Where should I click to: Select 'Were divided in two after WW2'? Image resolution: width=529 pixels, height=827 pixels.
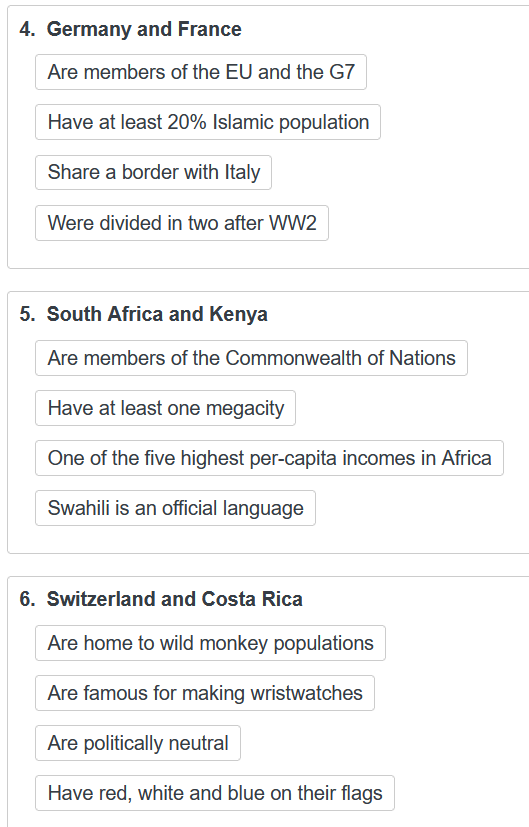pos(182,223)
